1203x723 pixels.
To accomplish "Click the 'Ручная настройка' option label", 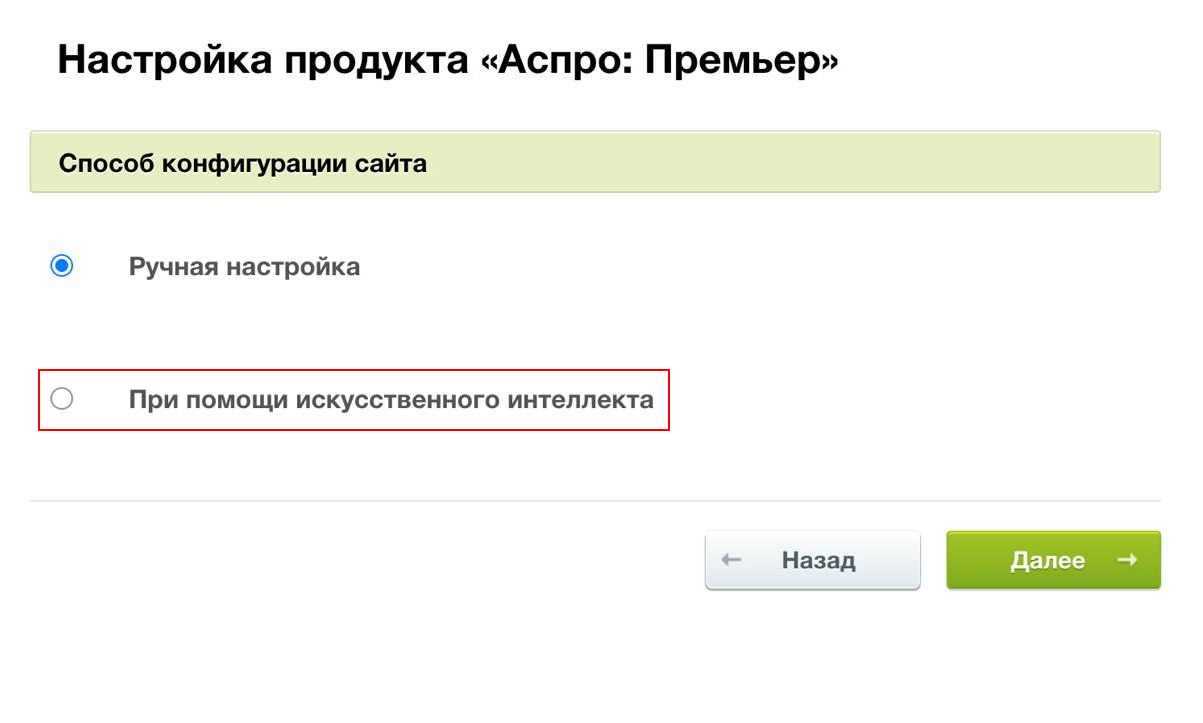I will click(244, 267).
